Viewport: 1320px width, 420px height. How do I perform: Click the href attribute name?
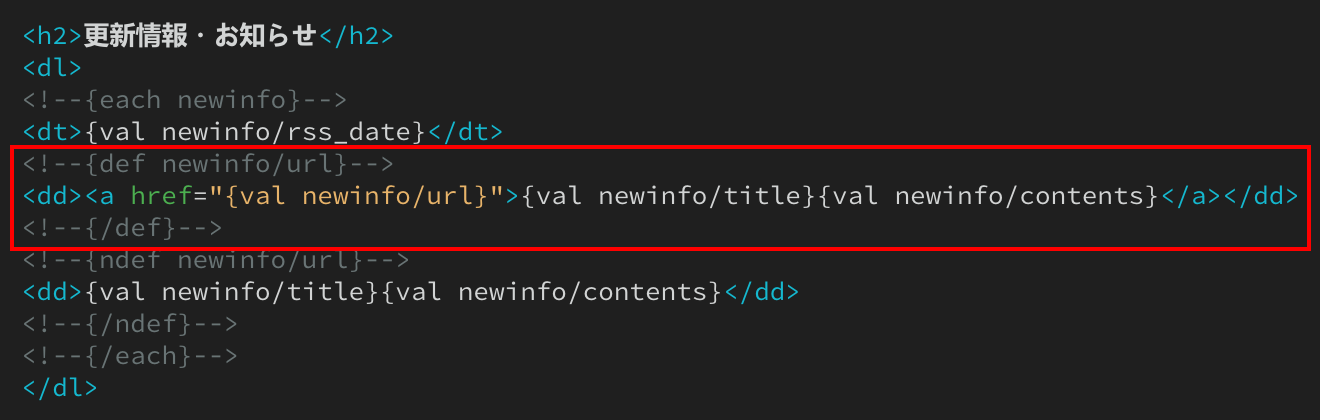click(x=162, y=196)
